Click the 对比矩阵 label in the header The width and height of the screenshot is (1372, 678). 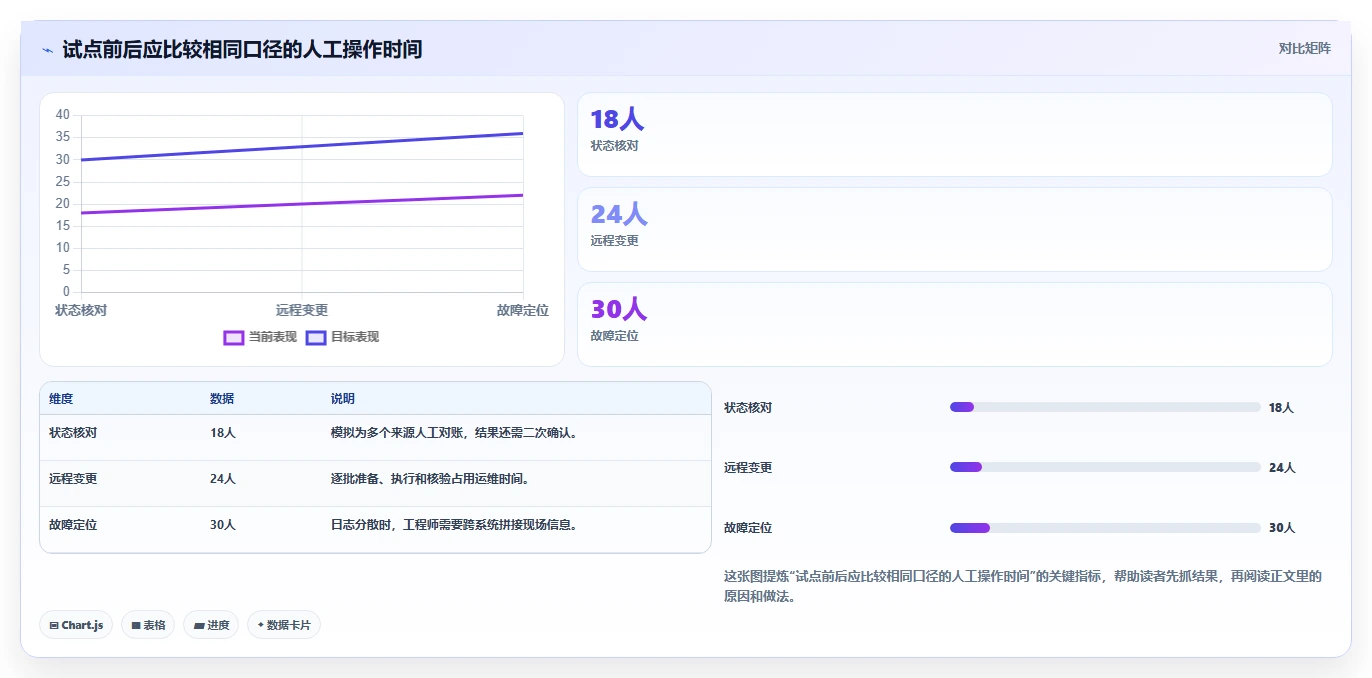(1304, 48)
